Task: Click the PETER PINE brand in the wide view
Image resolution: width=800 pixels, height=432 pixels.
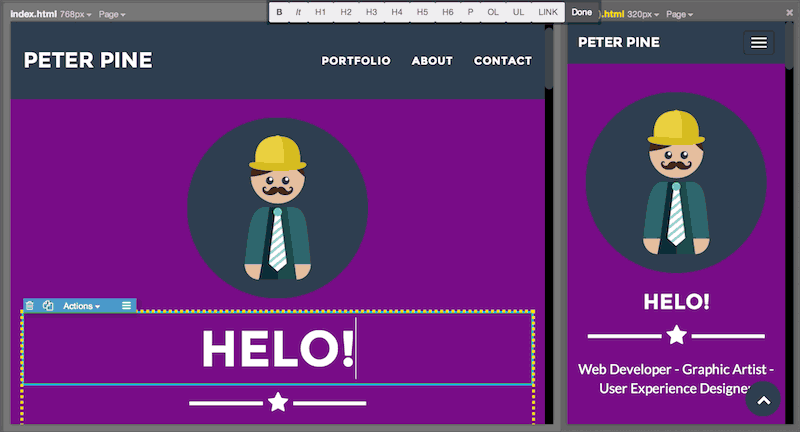Action: (x=88, y=60)
